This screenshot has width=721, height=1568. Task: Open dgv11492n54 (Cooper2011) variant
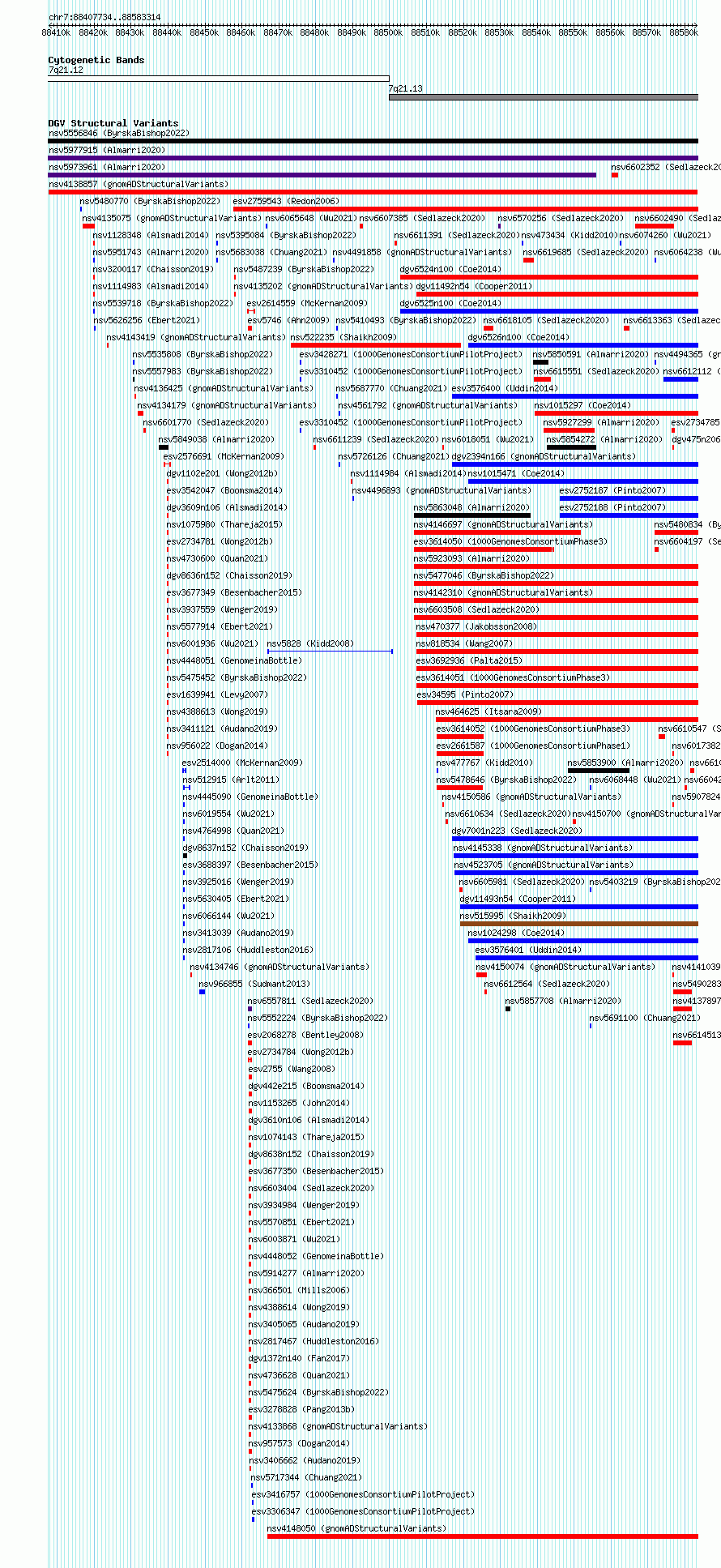[x=474, y=286]
